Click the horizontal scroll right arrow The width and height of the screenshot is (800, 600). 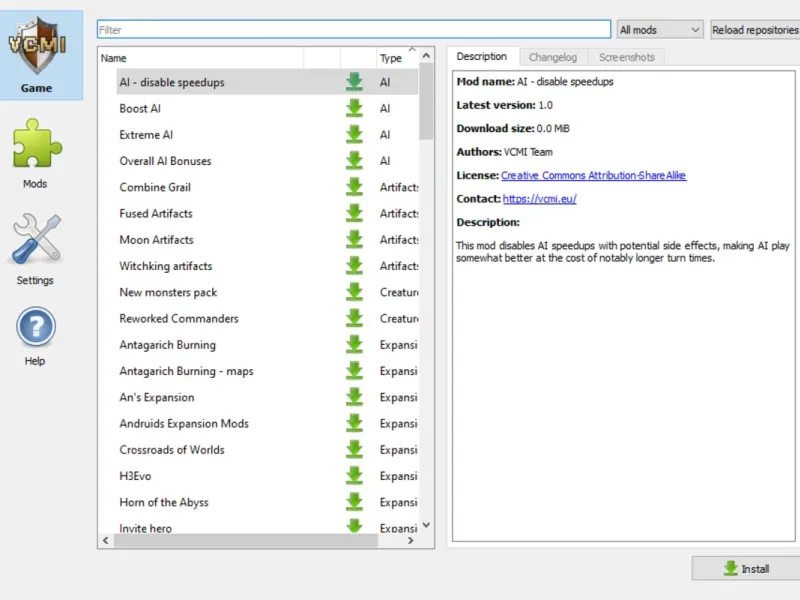(410, 540)
